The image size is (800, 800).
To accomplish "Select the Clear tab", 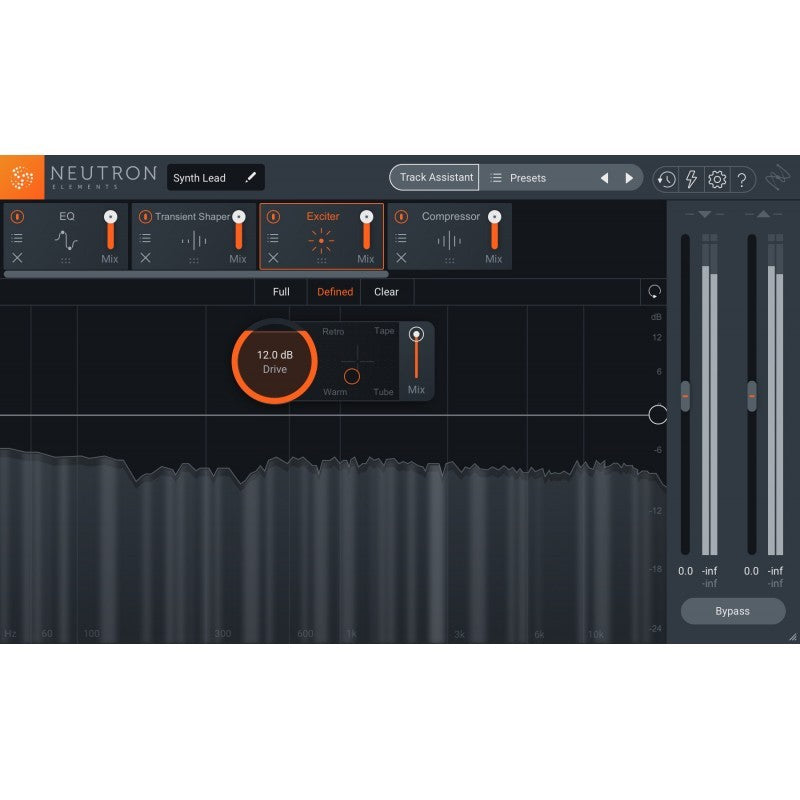I will (386, 292).
